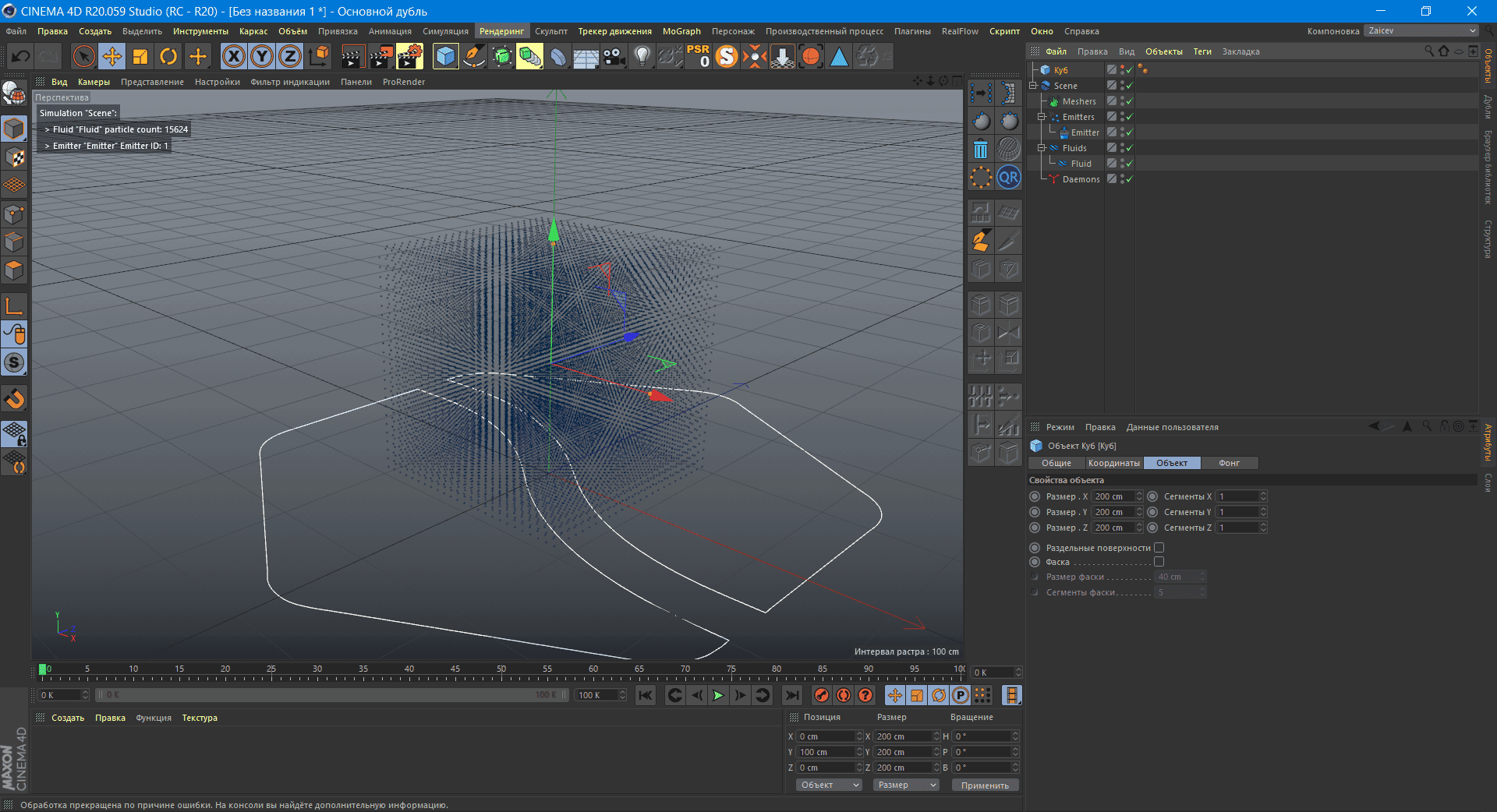This screenshot has height=812, width=1497.
Task: Switch to Координаты tab
Action: coord(1113,463)
